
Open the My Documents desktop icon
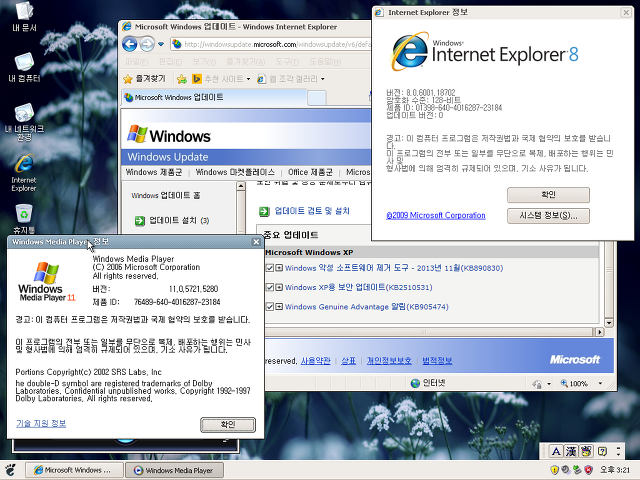24,16
